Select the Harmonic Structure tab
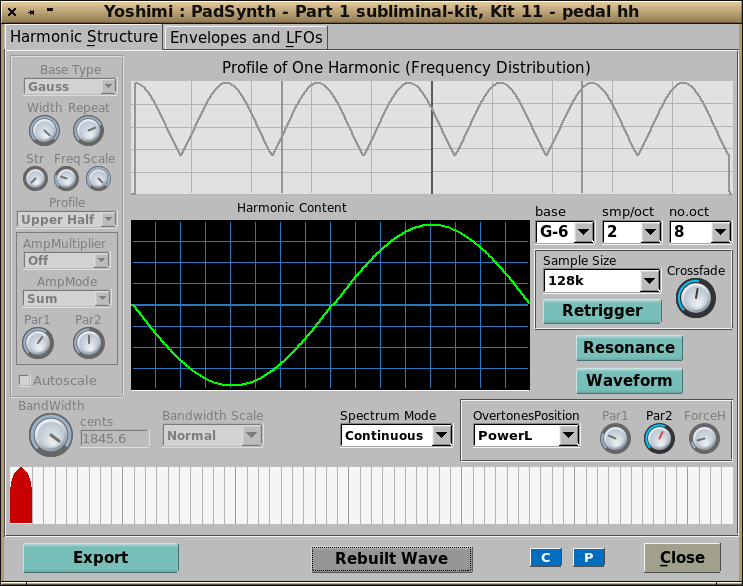Screen dimensions: 743x586 84,37
